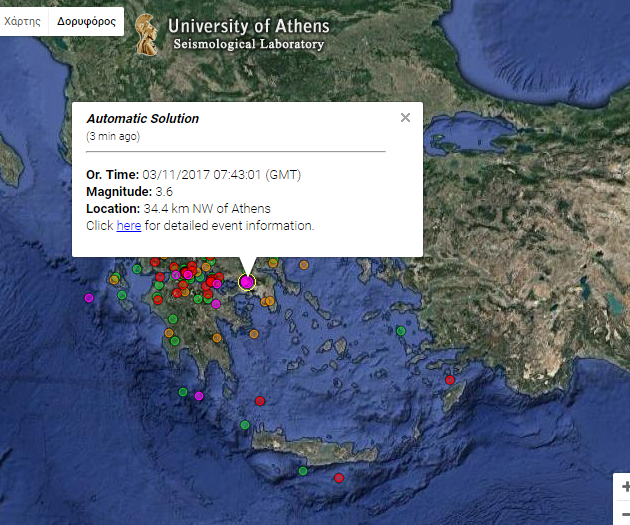Viewport: 630px width, 525px height.
Task: Select the green marker southwest of the Peloponnese
Action: tap(183, 392)
